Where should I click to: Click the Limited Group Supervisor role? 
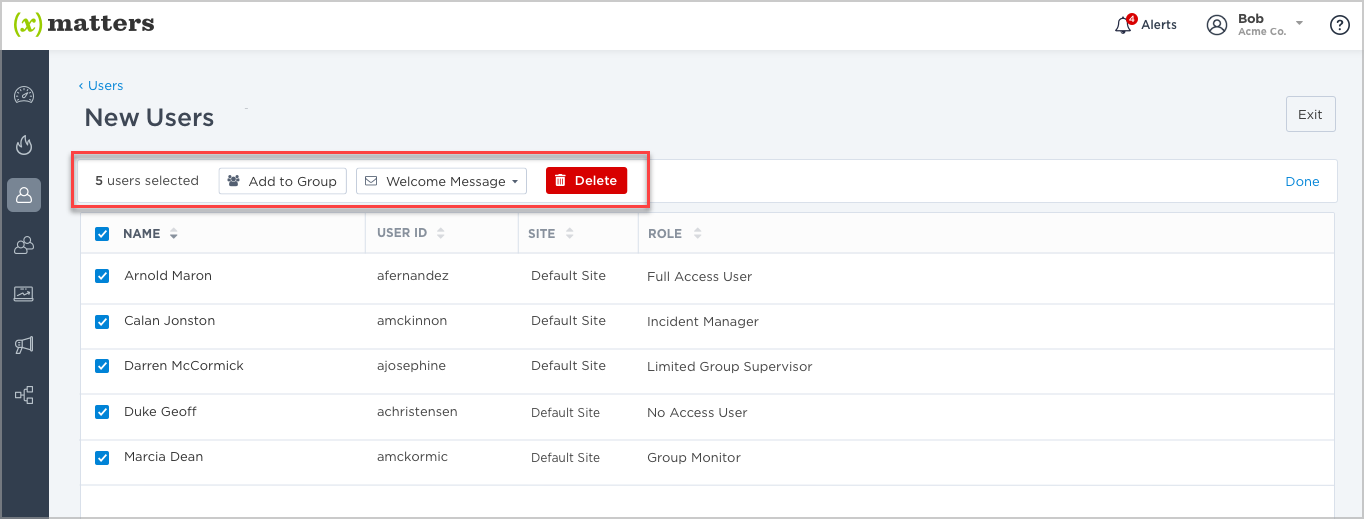729,366
